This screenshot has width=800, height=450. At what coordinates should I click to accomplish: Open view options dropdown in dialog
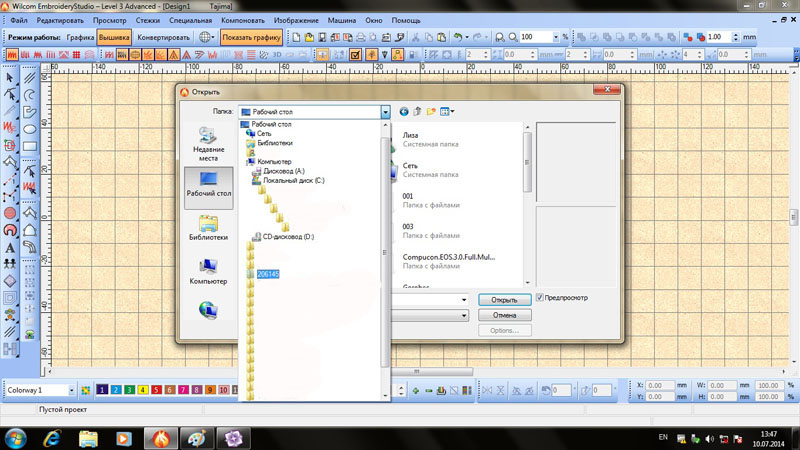(447, 113)
